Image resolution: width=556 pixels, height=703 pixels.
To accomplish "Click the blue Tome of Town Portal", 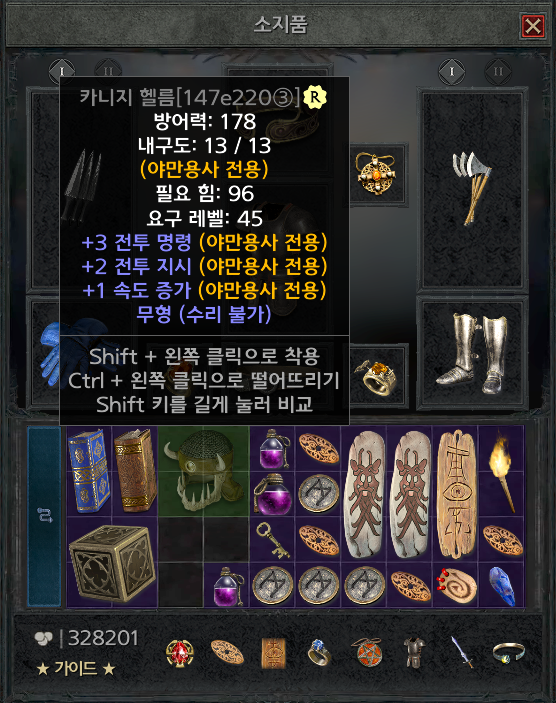I will [89, 471].
